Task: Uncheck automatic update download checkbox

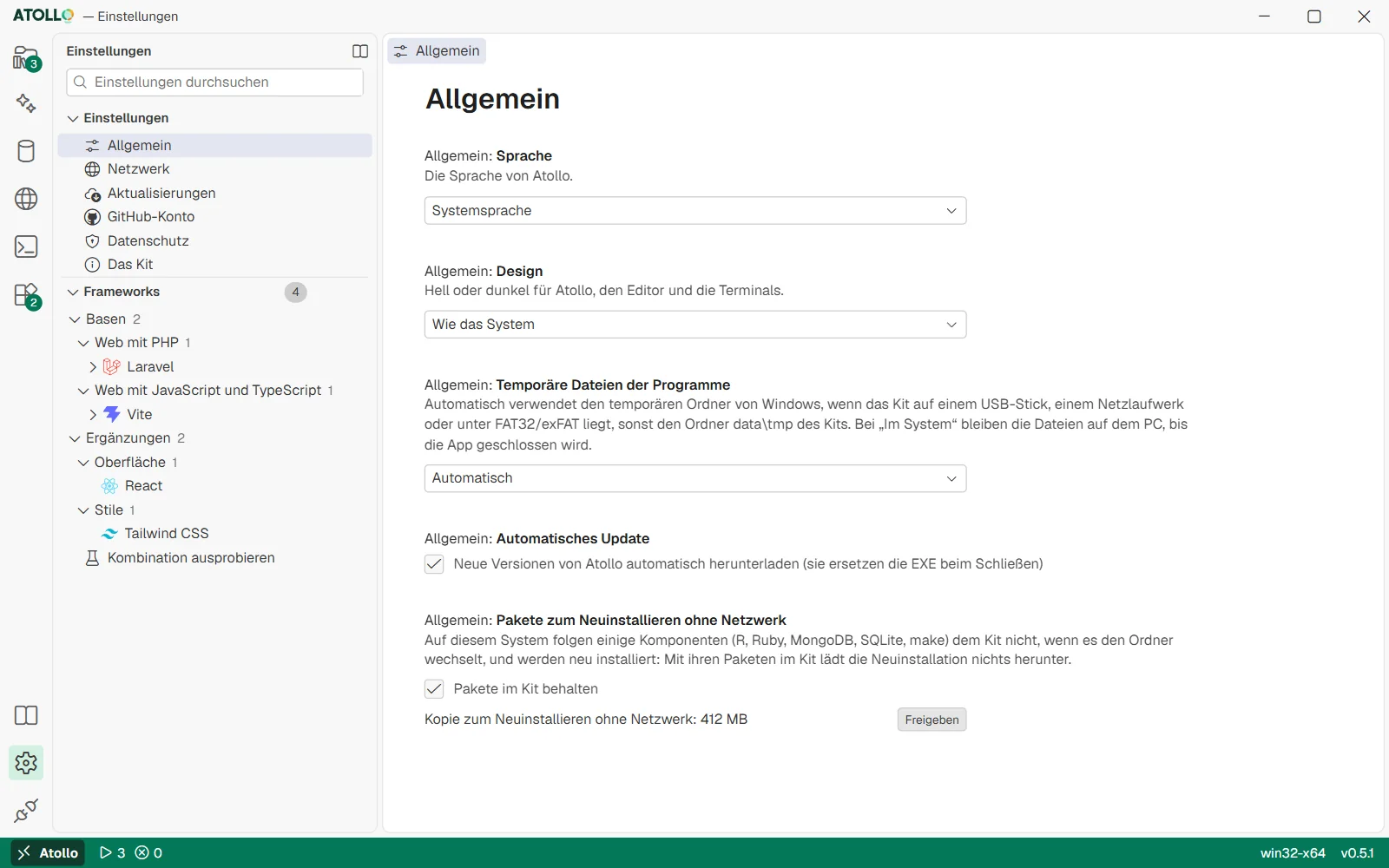Action: (x=434, y=564)
